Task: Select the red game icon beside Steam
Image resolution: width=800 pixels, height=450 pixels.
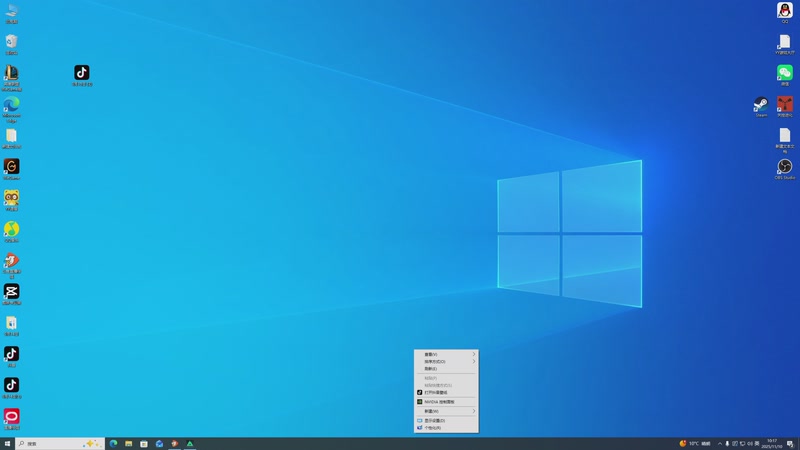Action: (785, 107)
